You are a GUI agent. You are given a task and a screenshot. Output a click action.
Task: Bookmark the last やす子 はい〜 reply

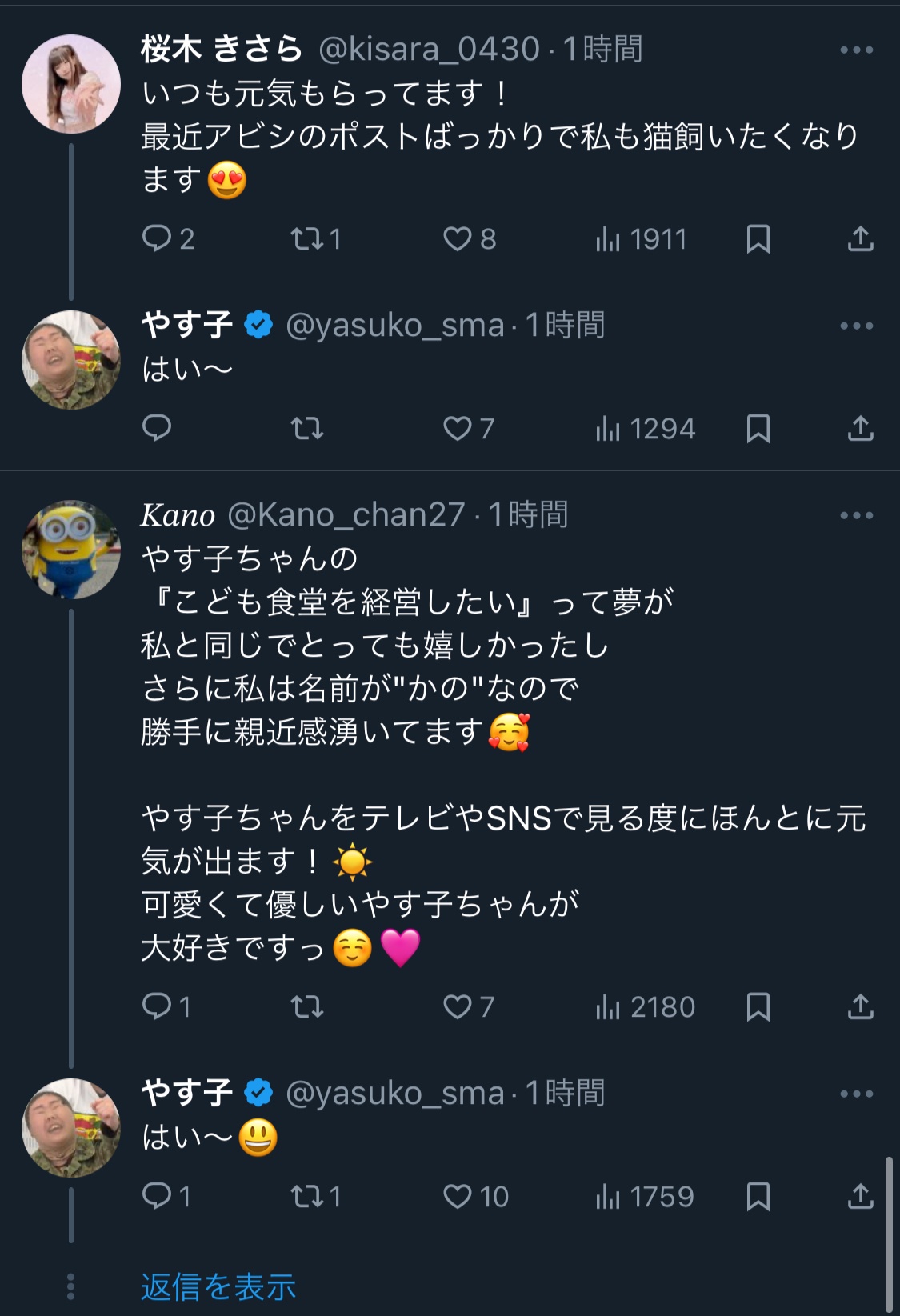point(758,1196)
